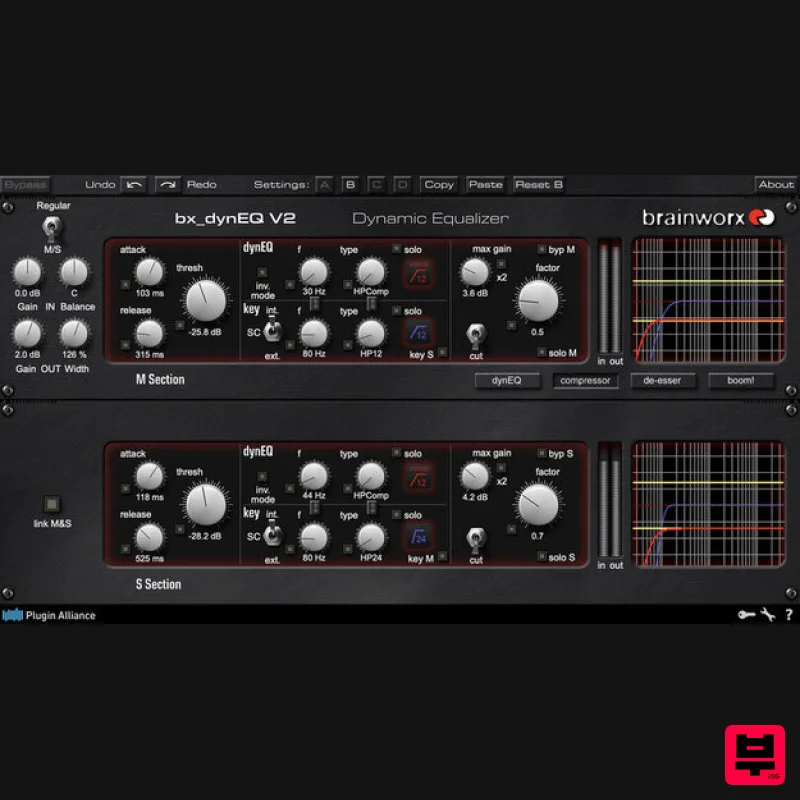Switch to the compressor mode tab
This screenshot has width=800, height=800.
pos(586,381)
